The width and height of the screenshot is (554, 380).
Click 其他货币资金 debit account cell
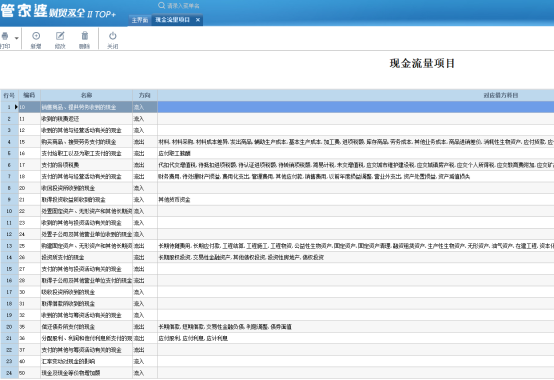point(356,200)
